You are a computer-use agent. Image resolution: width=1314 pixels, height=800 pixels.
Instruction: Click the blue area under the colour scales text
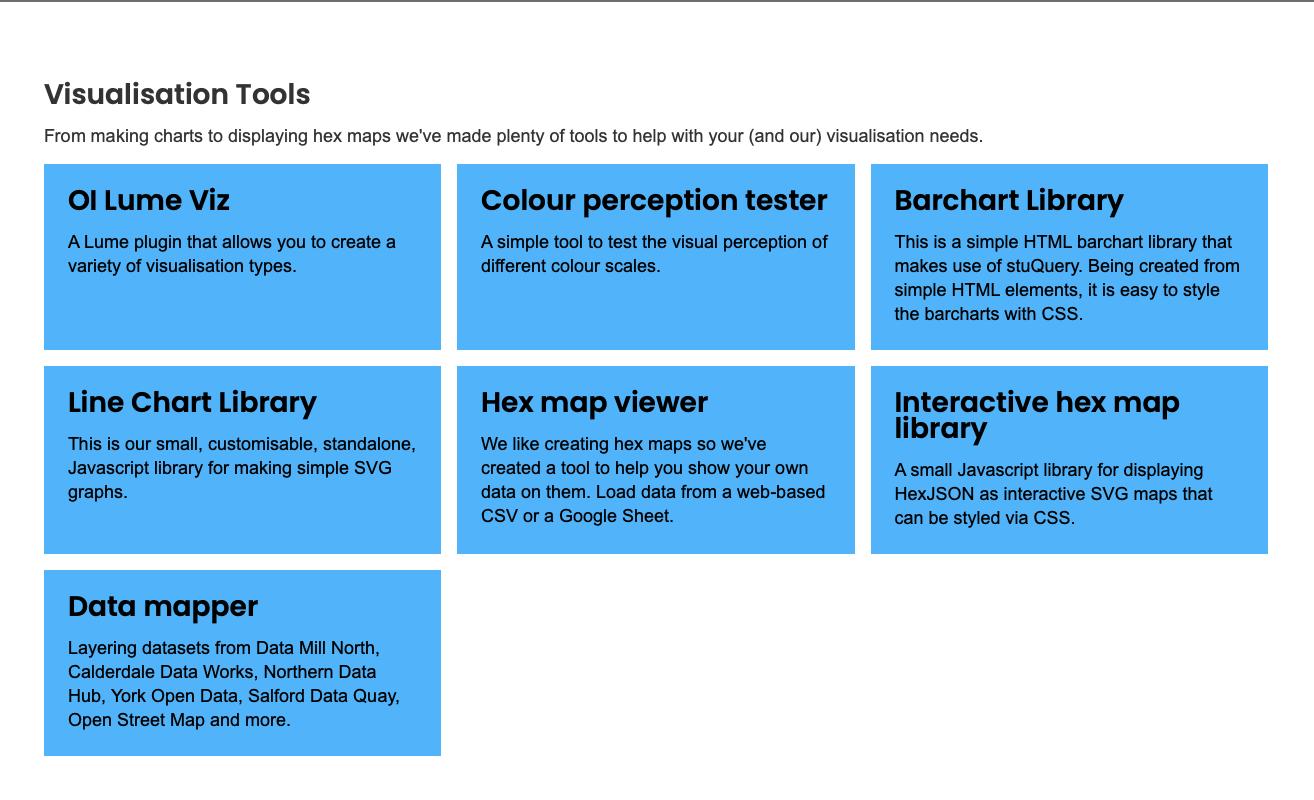pyautogui.click(x=655, y=314)
